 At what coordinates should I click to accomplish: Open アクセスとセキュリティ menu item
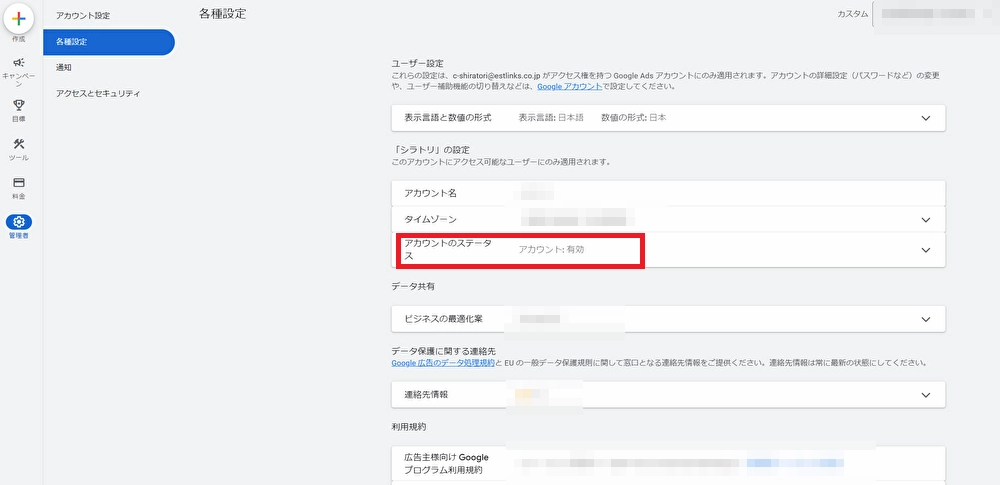tap(98, 93)
